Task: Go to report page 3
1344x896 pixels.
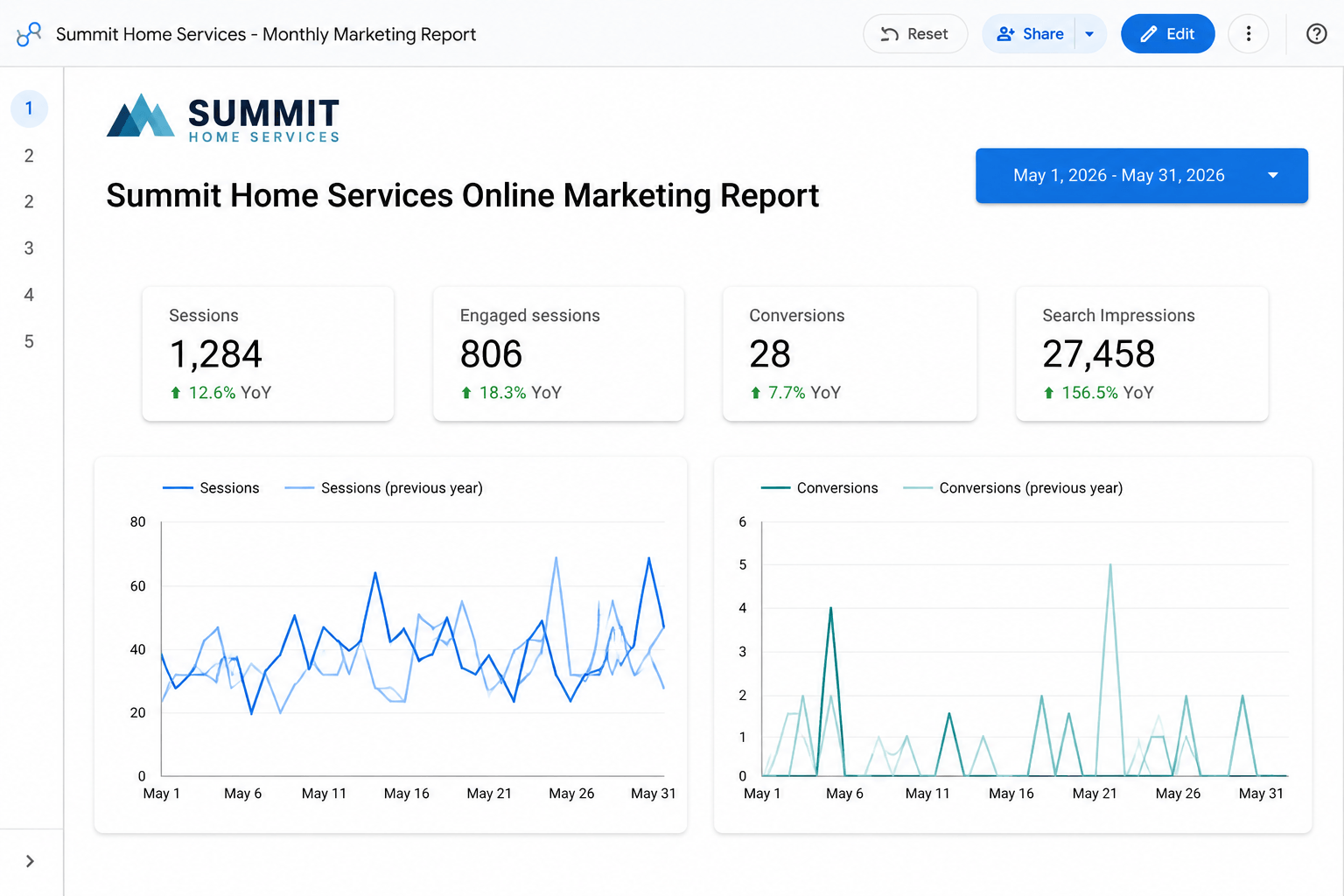Action: point(29,248)
